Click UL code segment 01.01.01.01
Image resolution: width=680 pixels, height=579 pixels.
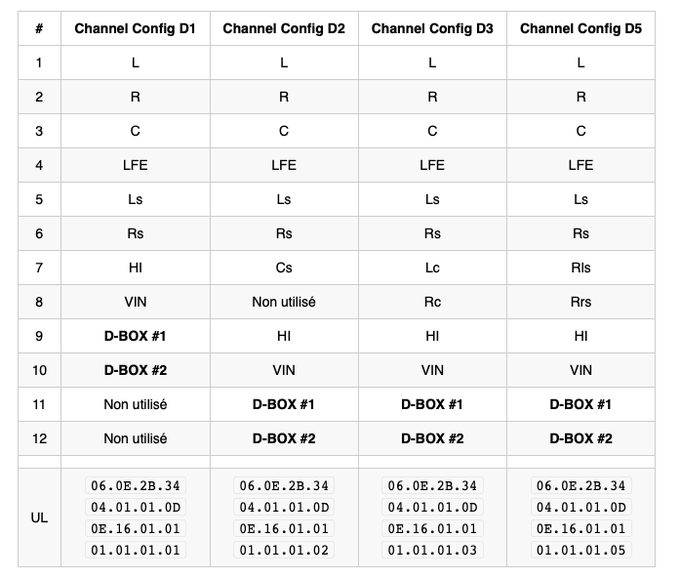[135, 550]
